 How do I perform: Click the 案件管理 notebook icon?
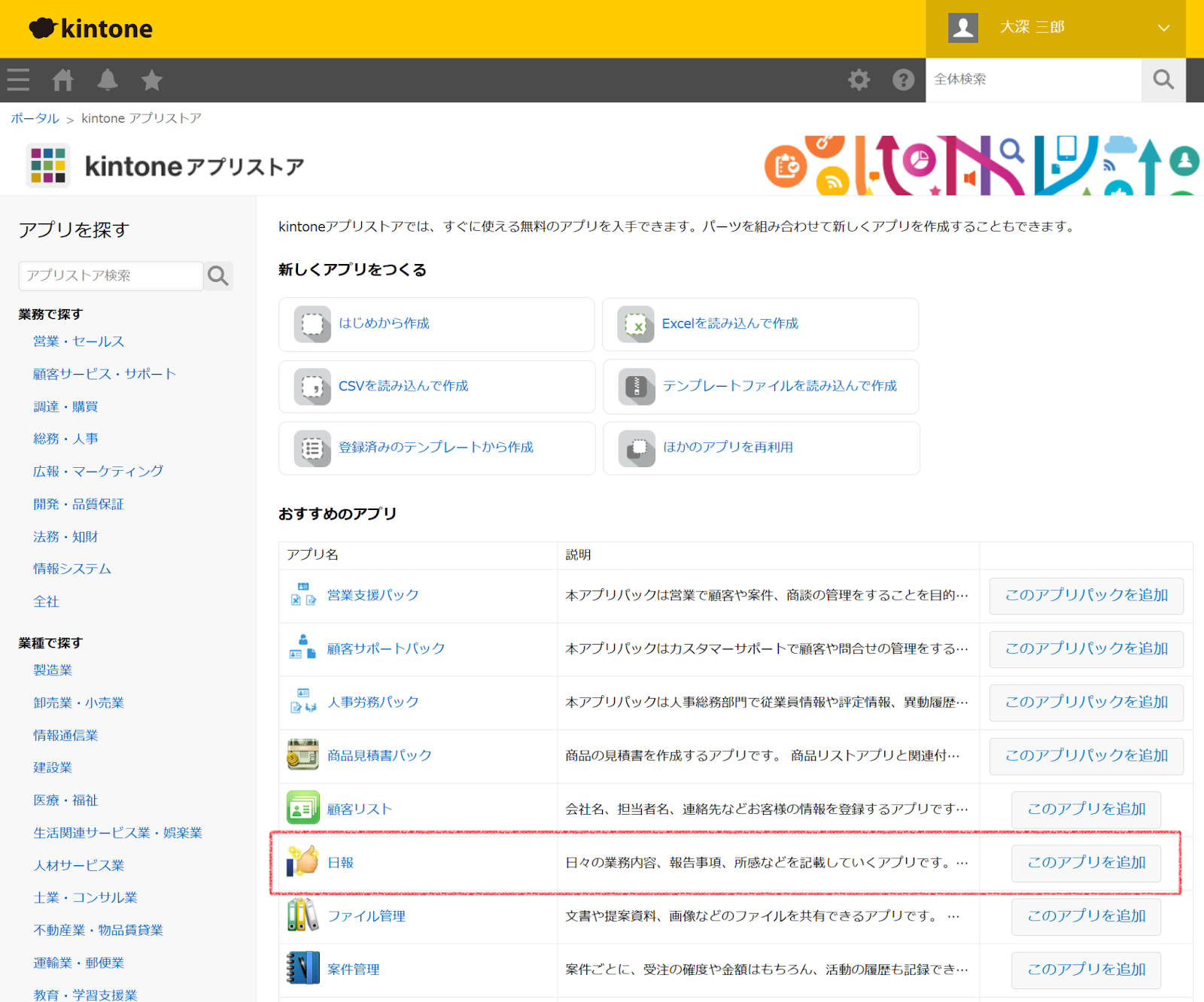pyautogui.click(x=303, y=969)
